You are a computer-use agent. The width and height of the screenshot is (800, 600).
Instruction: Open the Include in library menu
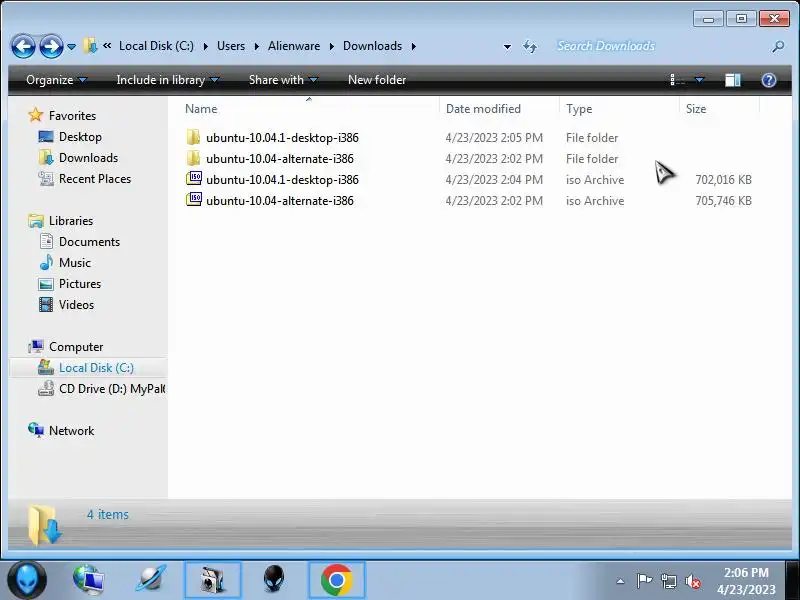167,80
